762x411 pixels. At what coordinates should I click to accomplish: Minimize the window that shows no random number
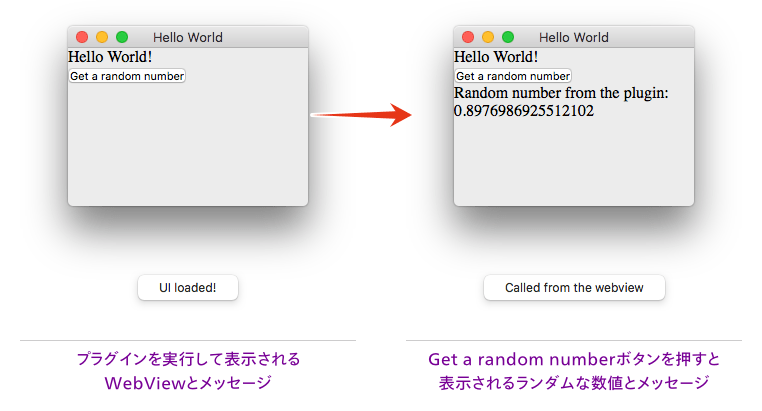pos(102,37)
